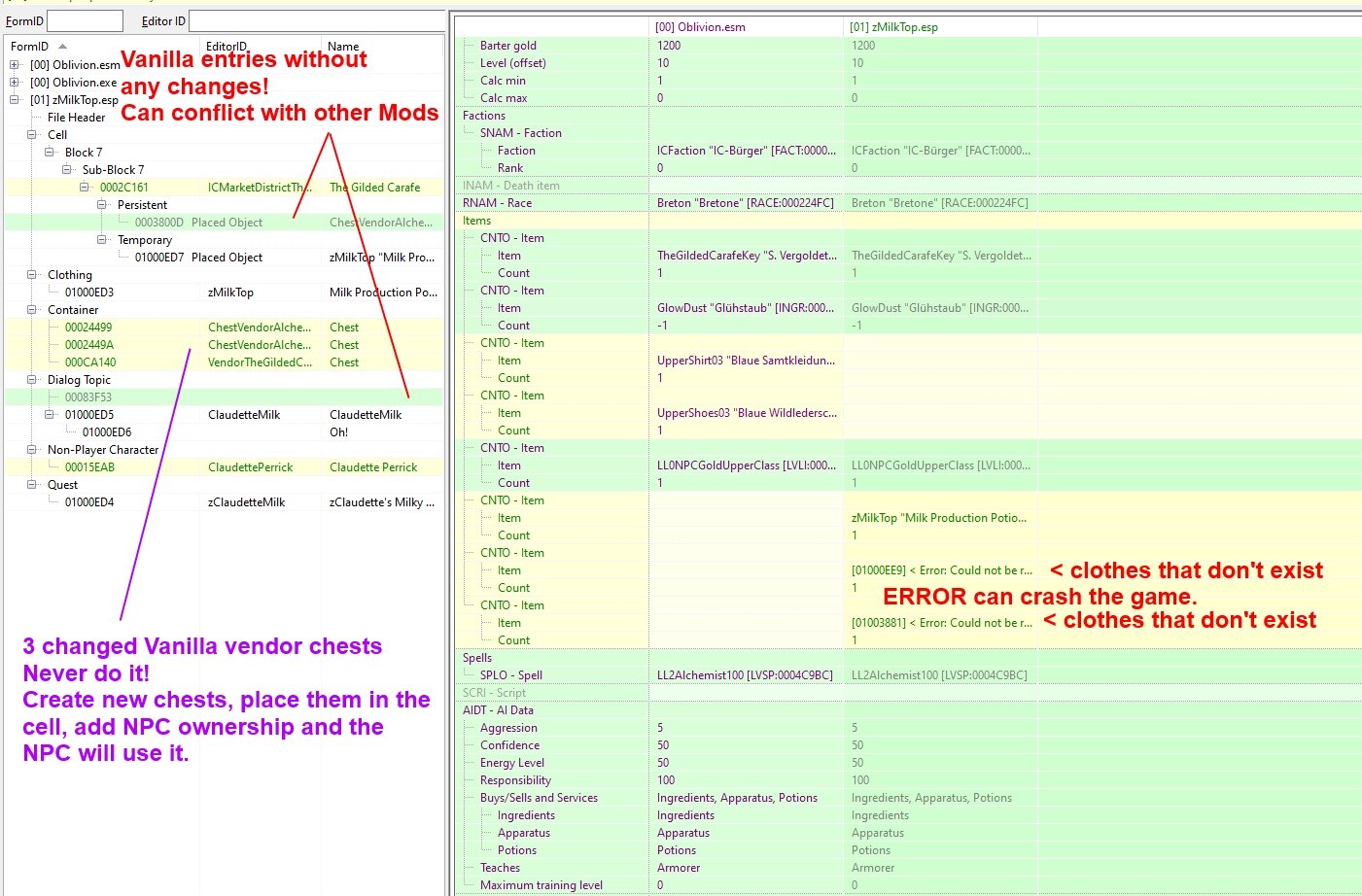This screenshot has width=1362, height=896.
Task: Select placed object record 01000ED7
Action: click(x=224, y=258)
